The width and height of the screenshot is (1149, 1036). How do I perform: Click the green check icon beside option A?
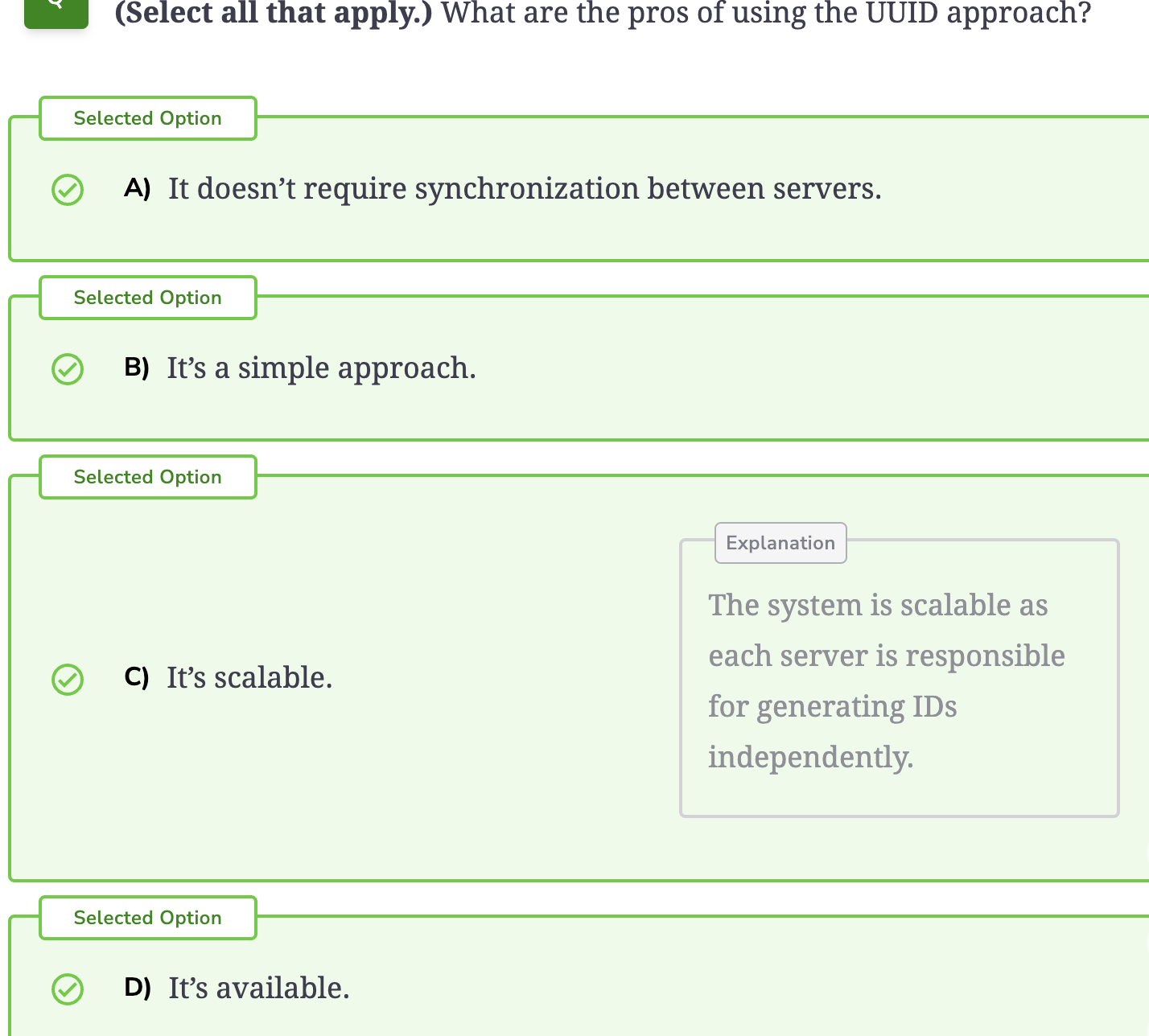68,190
